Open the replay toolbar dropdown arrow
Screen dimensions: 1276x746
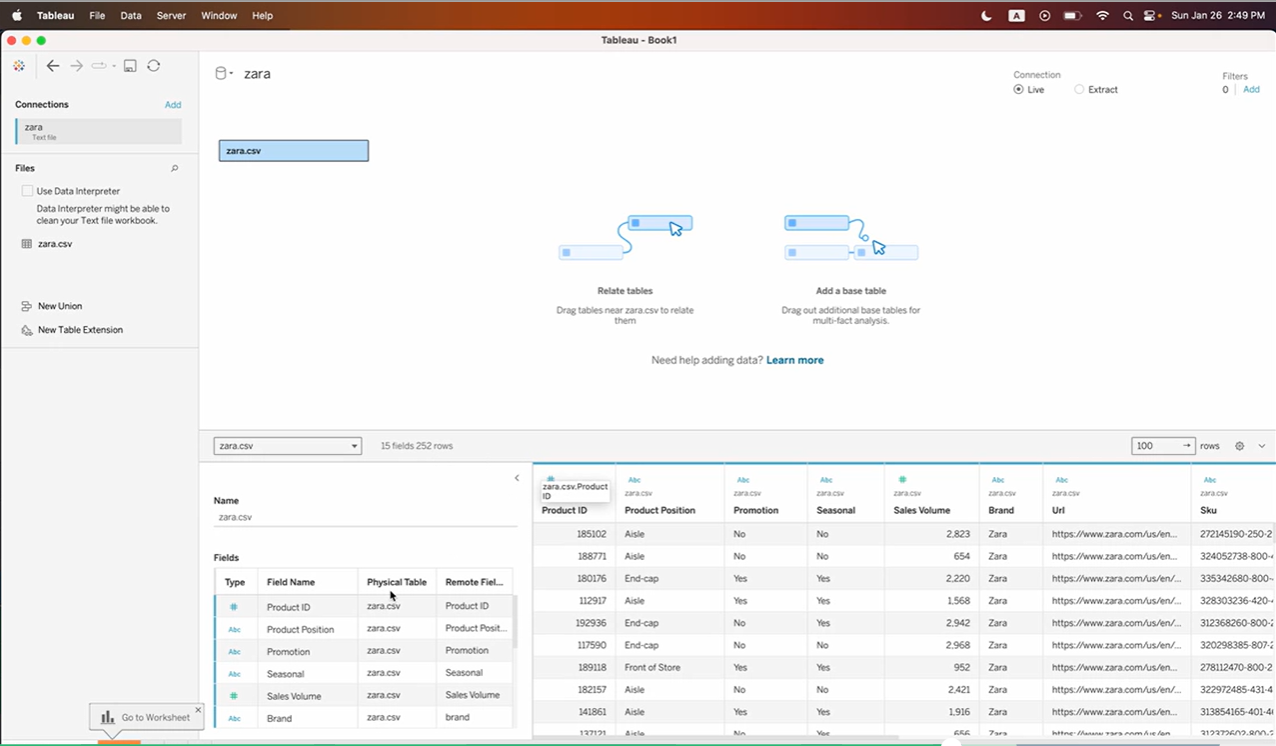tap(114, 67)
